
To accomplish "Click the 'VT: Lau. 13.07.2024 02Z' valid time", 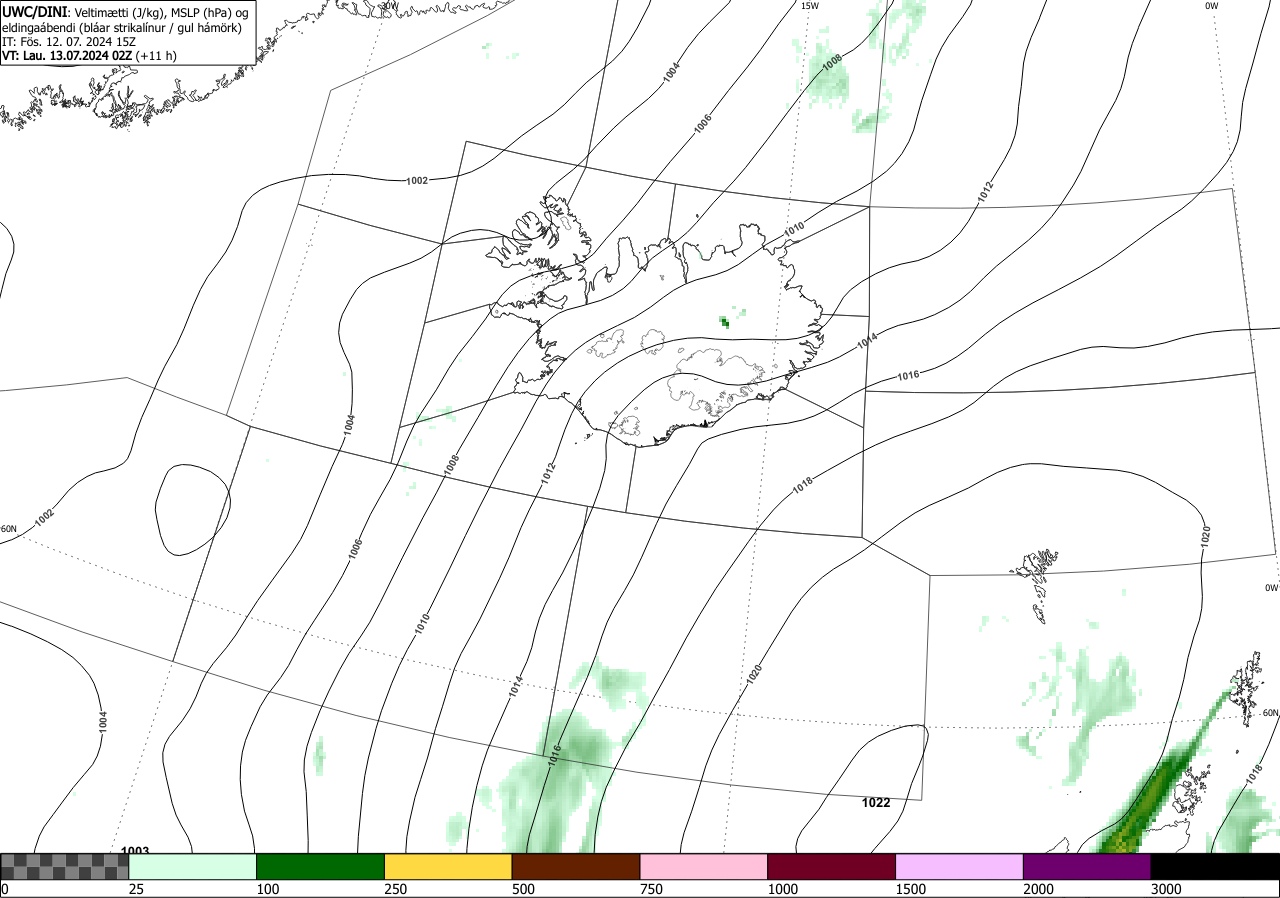I will (67, 56).
